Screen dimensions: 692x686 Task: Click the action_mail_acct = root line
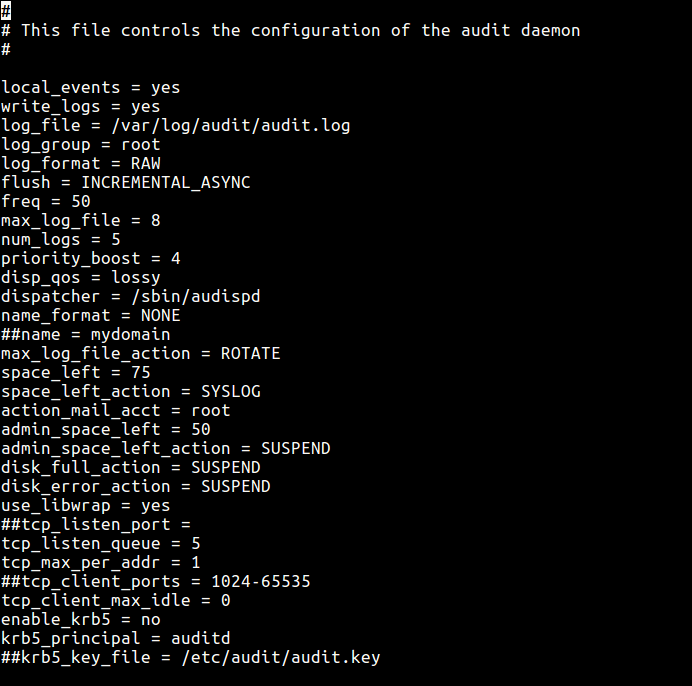[x=115, y=410]
